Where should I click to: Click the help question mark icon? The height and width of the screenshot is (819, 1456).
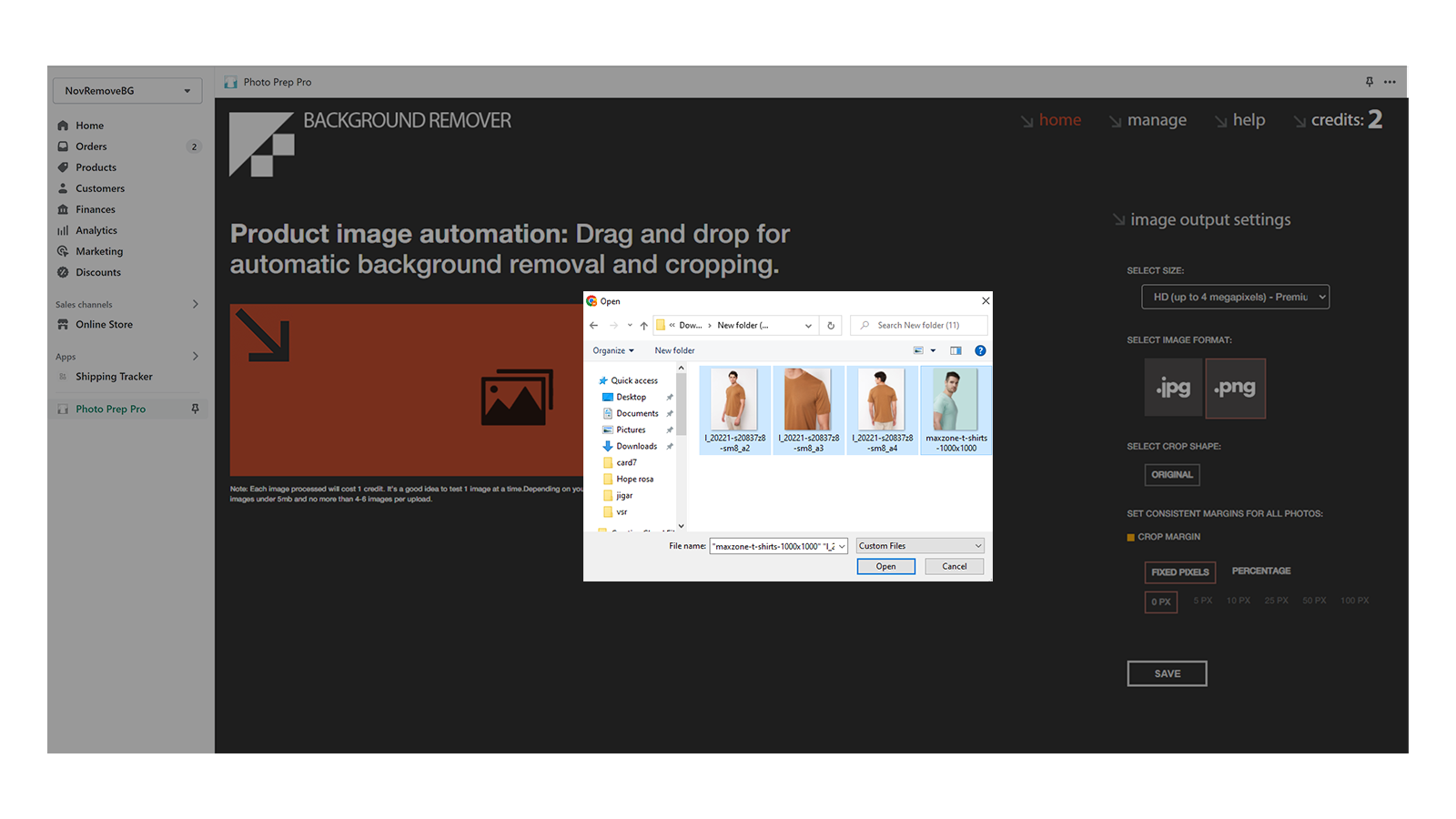coord(980,350)
